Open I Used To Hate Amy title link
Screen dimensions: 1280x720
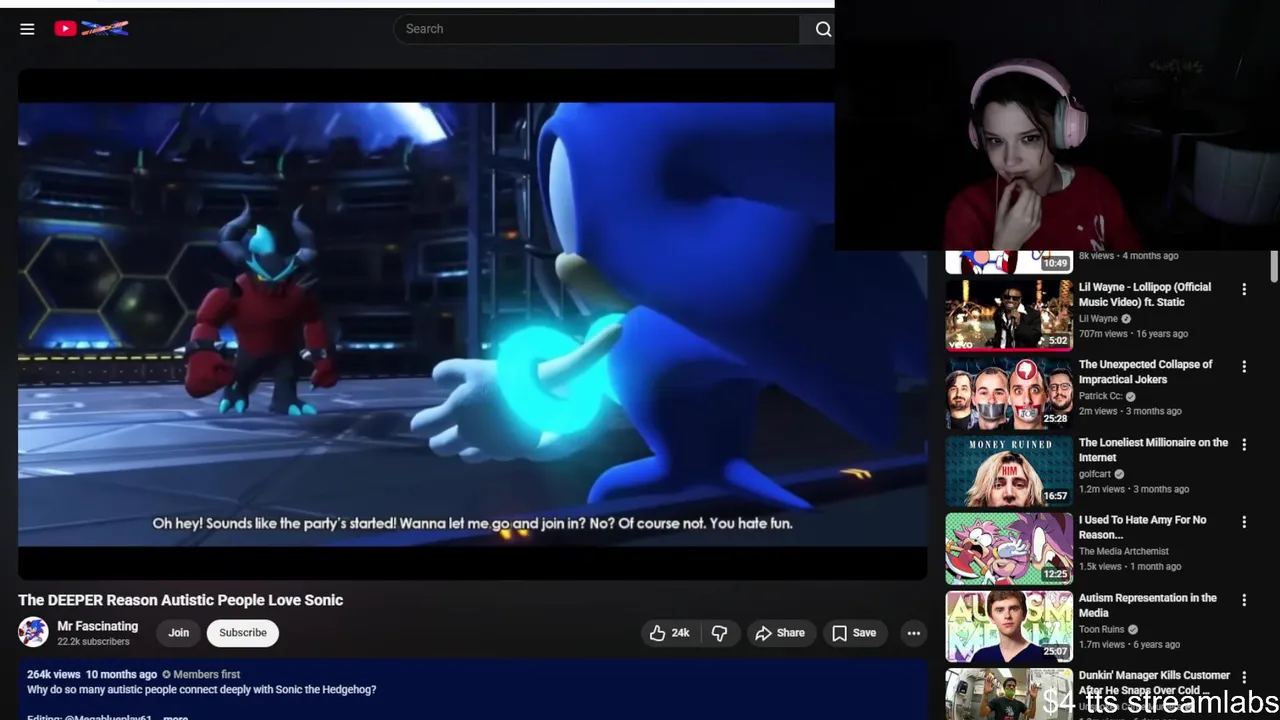click(x=1142, y=527)
